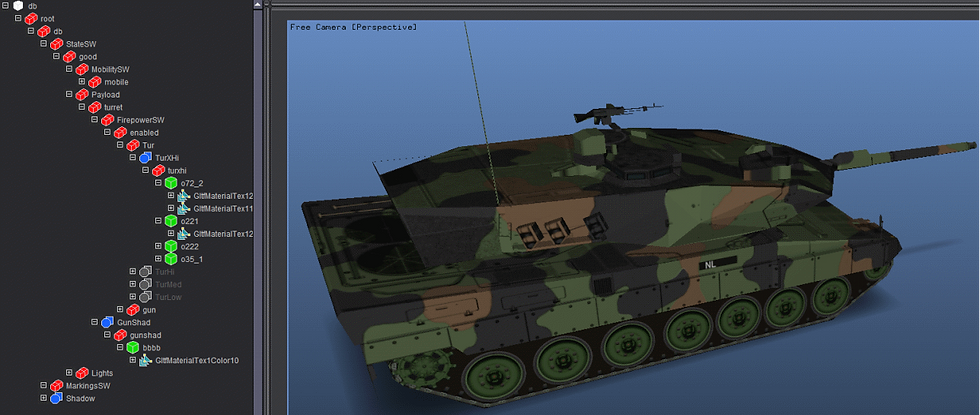Click the material icon beside GltfMaterialTex11
Image resolution: width=980 pixels, height=415 pixels.
tap(183, 208)
